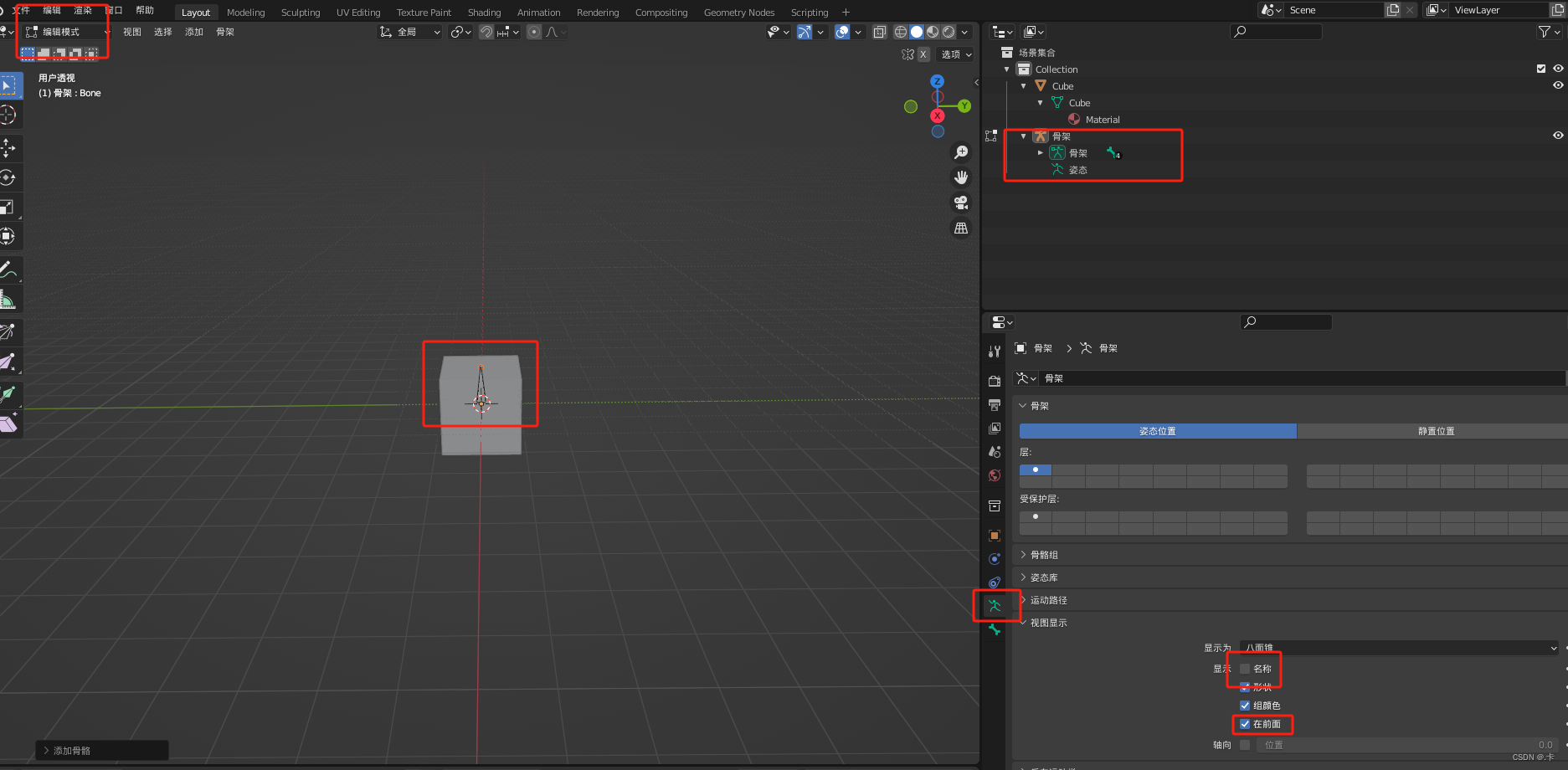This screenshot has height=770, width=1568.
Task: Uncheck the Collection exclude checkbox in outliner
Action: 1541,69
